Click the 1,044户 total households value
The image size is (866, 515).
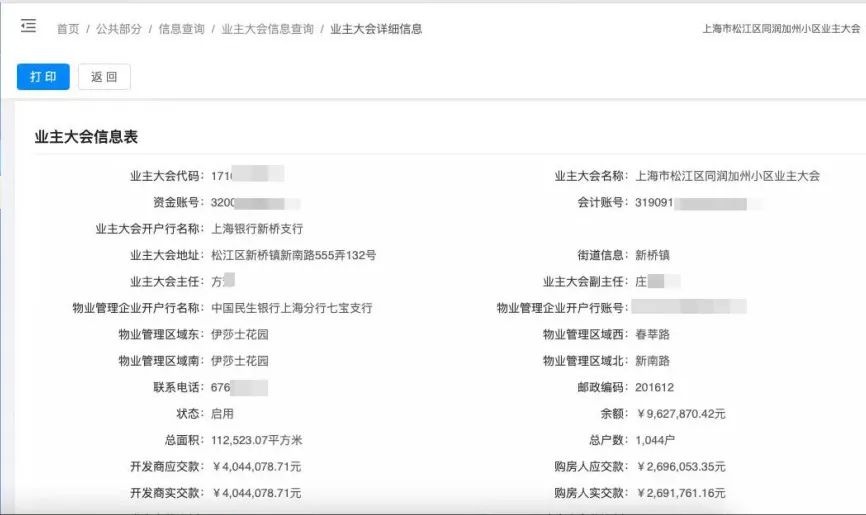pos(657,440)
